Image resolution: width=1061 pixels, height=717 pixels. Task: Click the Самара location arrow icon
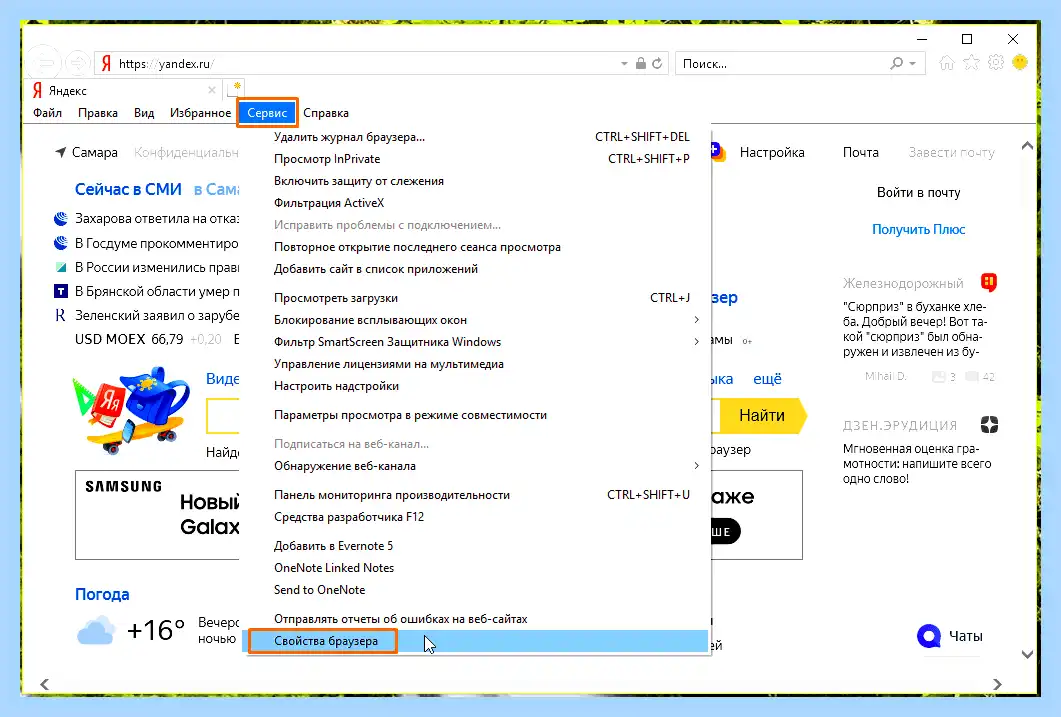click(x=61, y=152)
